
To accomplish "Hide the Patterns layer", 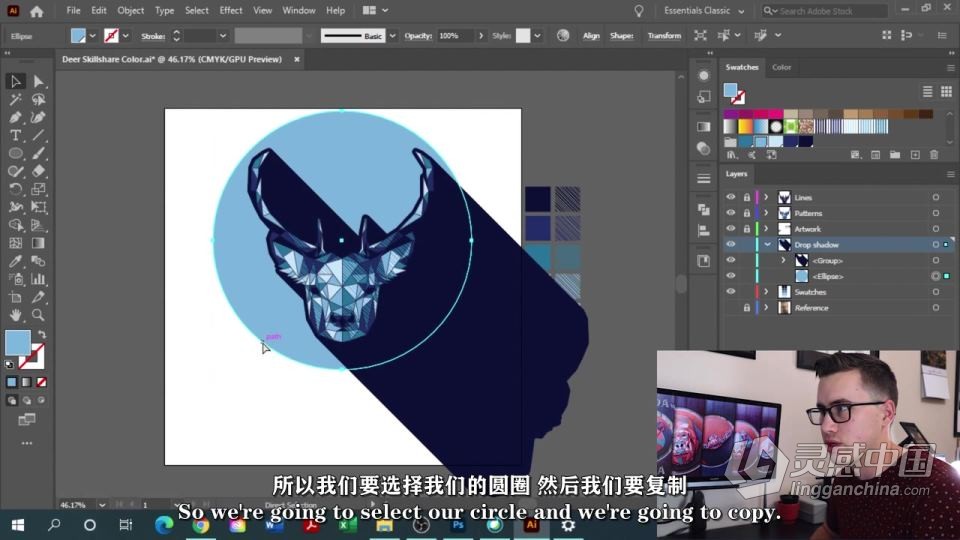I will click(730, 213).
